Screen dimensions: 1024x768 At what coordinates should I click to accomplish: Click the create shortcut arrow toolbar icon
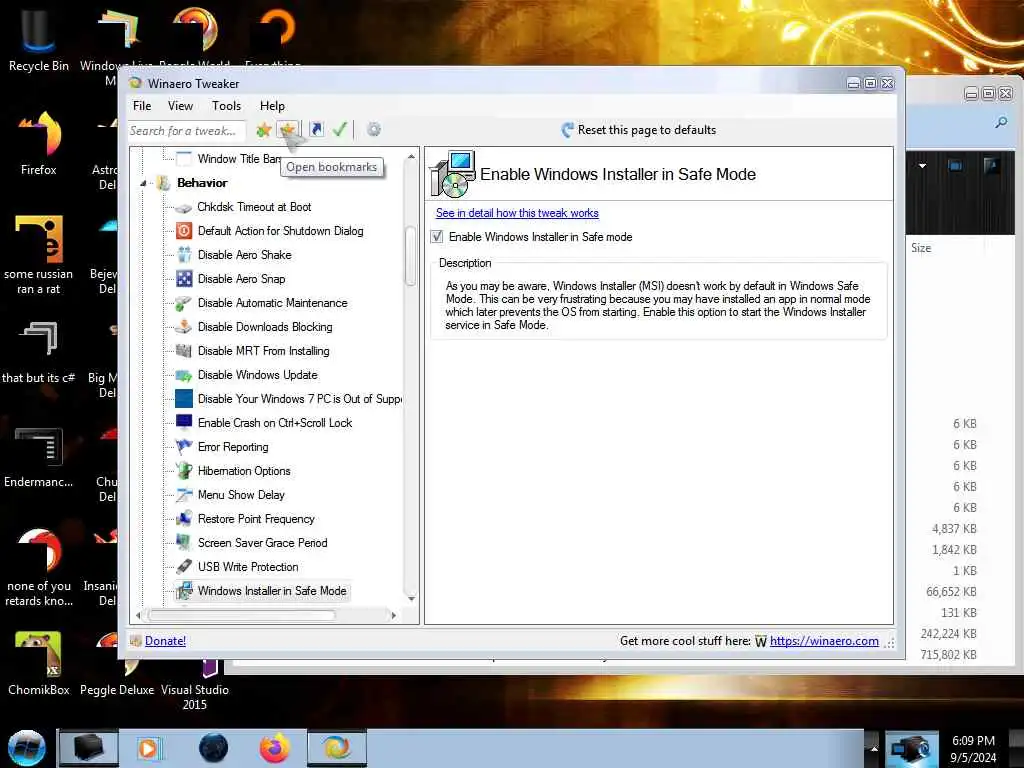[x=316, y=129]
